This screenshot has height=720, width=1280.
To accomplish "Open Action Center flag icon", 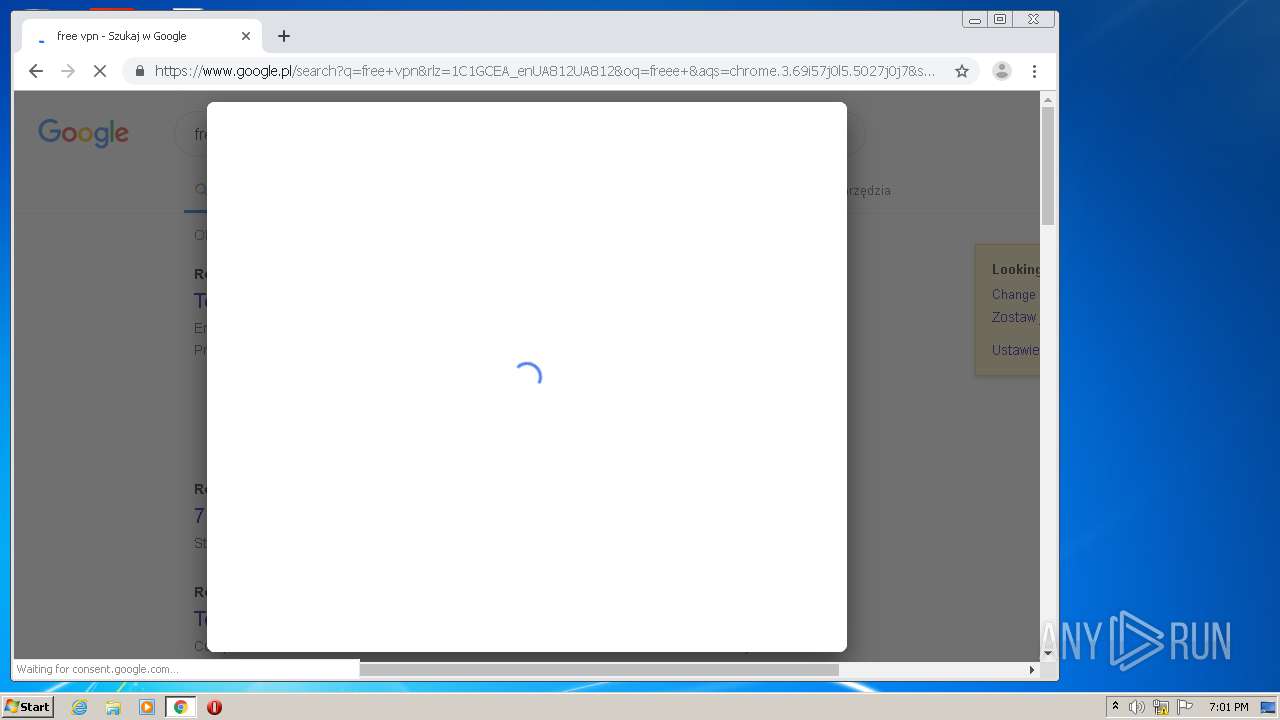I will (1185, 707).
